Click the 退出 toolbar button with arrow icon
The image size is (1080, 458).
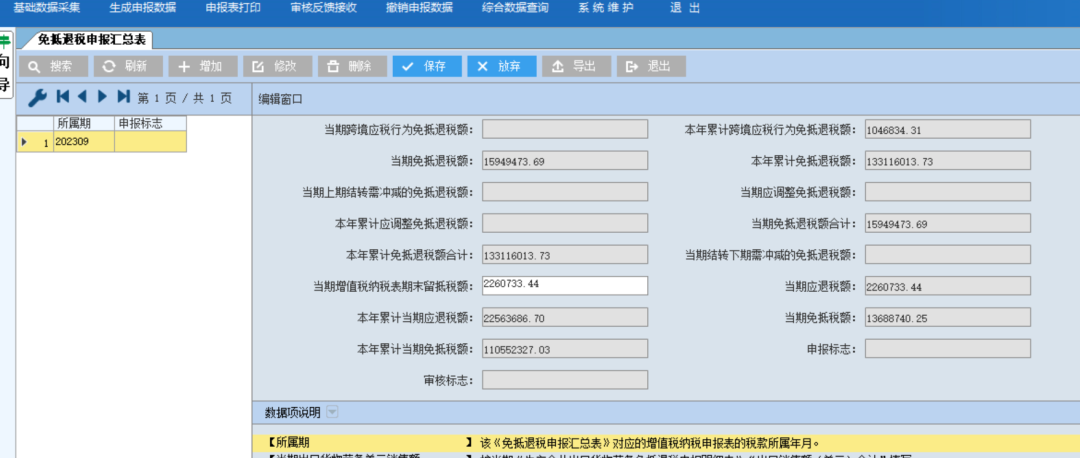[x=650, y=66]
